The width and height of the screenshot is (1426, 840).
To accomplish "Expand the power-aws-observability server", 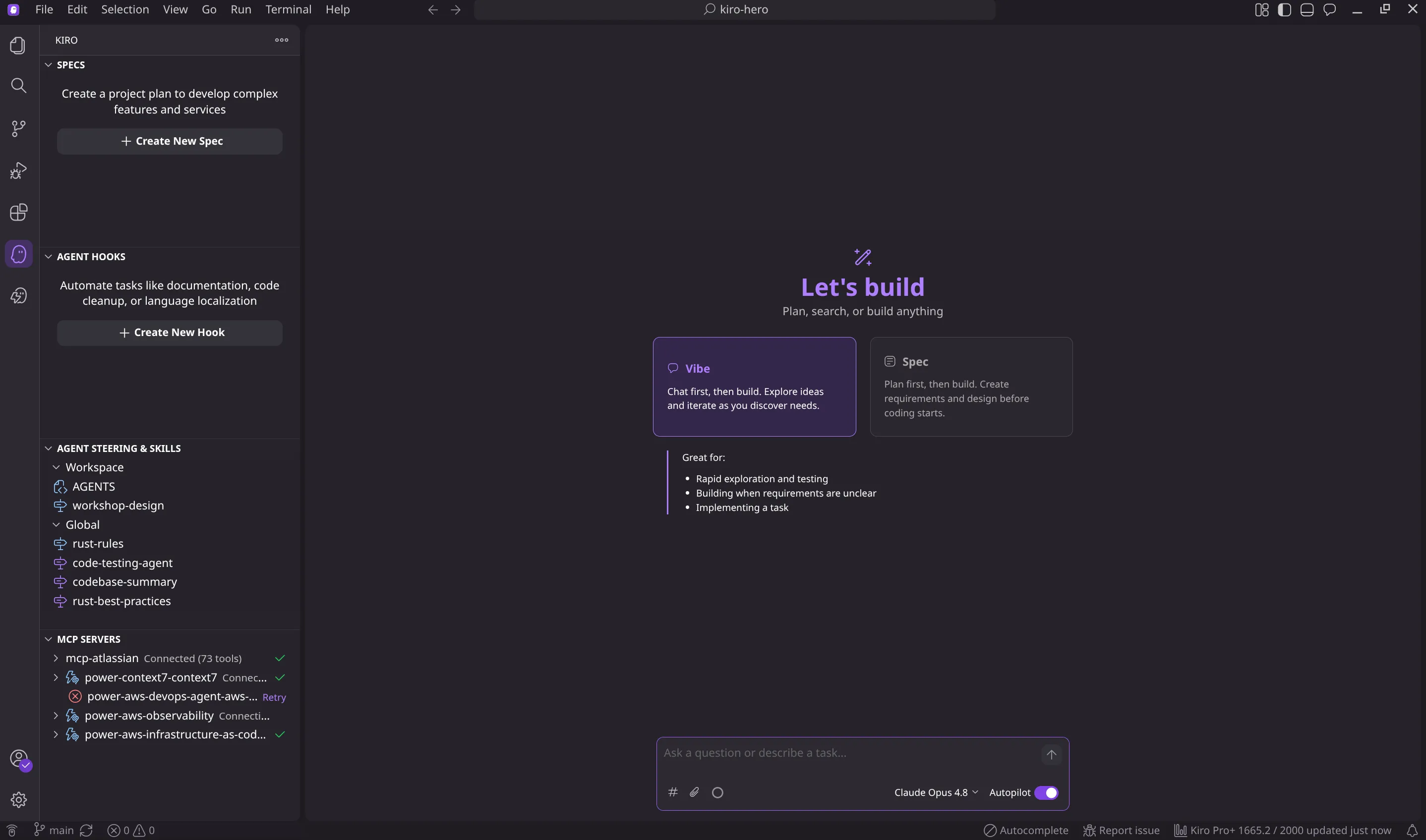I will (56, 716).
